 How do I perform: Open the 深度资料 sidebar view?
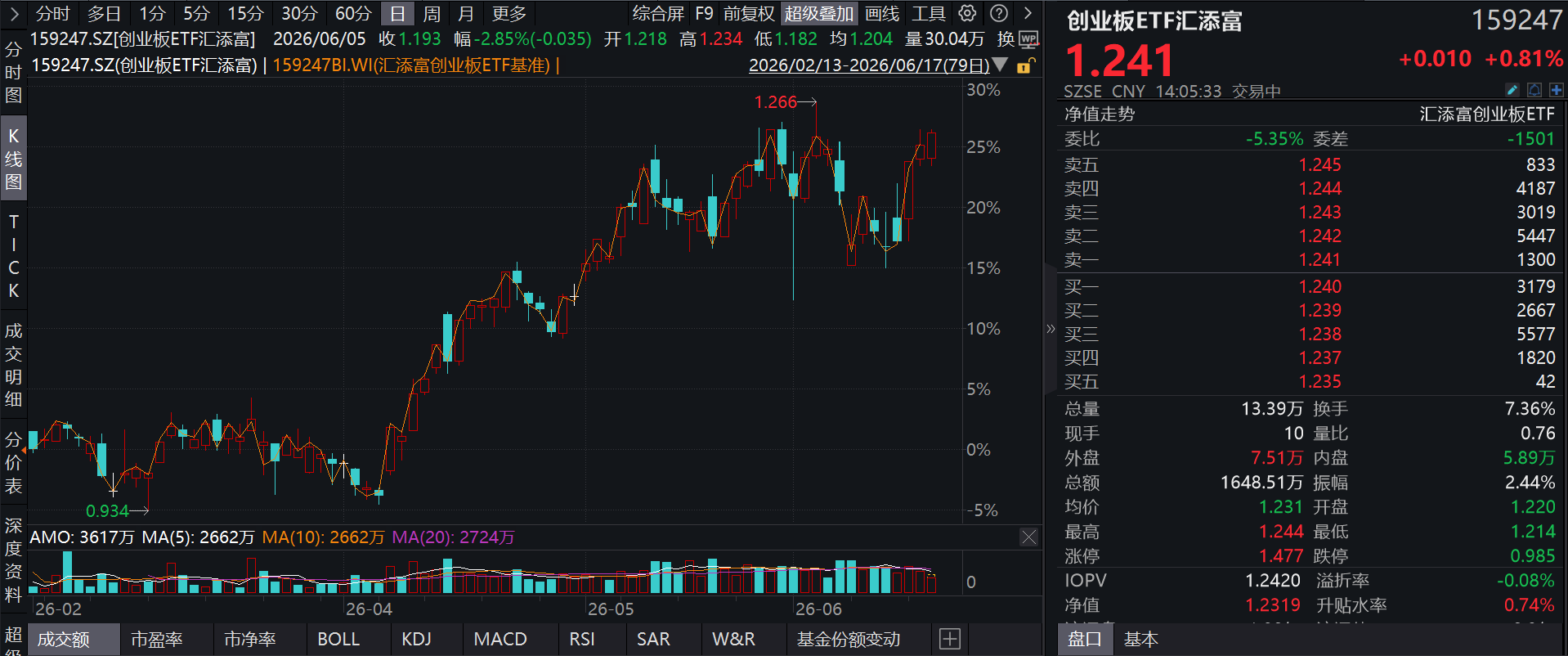tap(14, 559)
